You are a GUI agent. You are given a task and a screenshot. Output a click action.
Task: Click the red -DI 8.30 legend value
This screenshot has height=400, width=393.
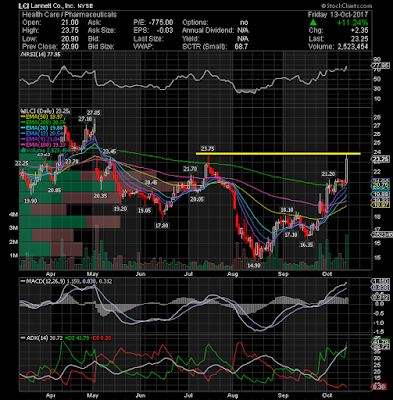pos(100,338)
